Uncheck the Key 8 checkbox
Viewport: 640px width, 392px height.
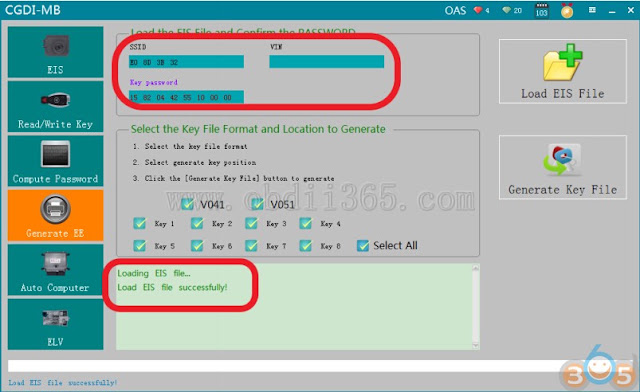click(x=306, y=245)
